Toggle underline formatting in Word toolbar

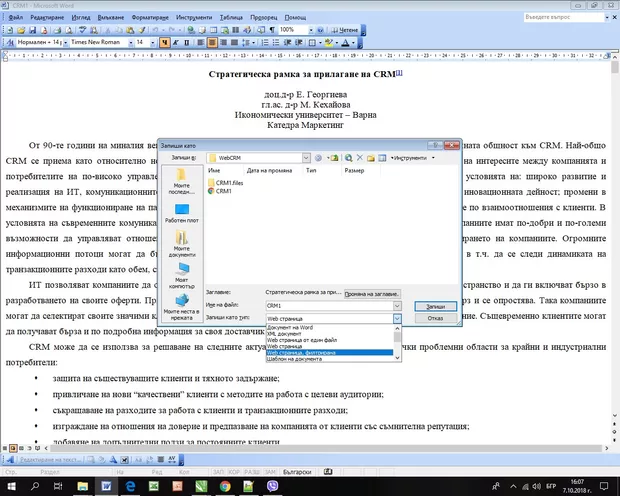[x=187, y=43]
